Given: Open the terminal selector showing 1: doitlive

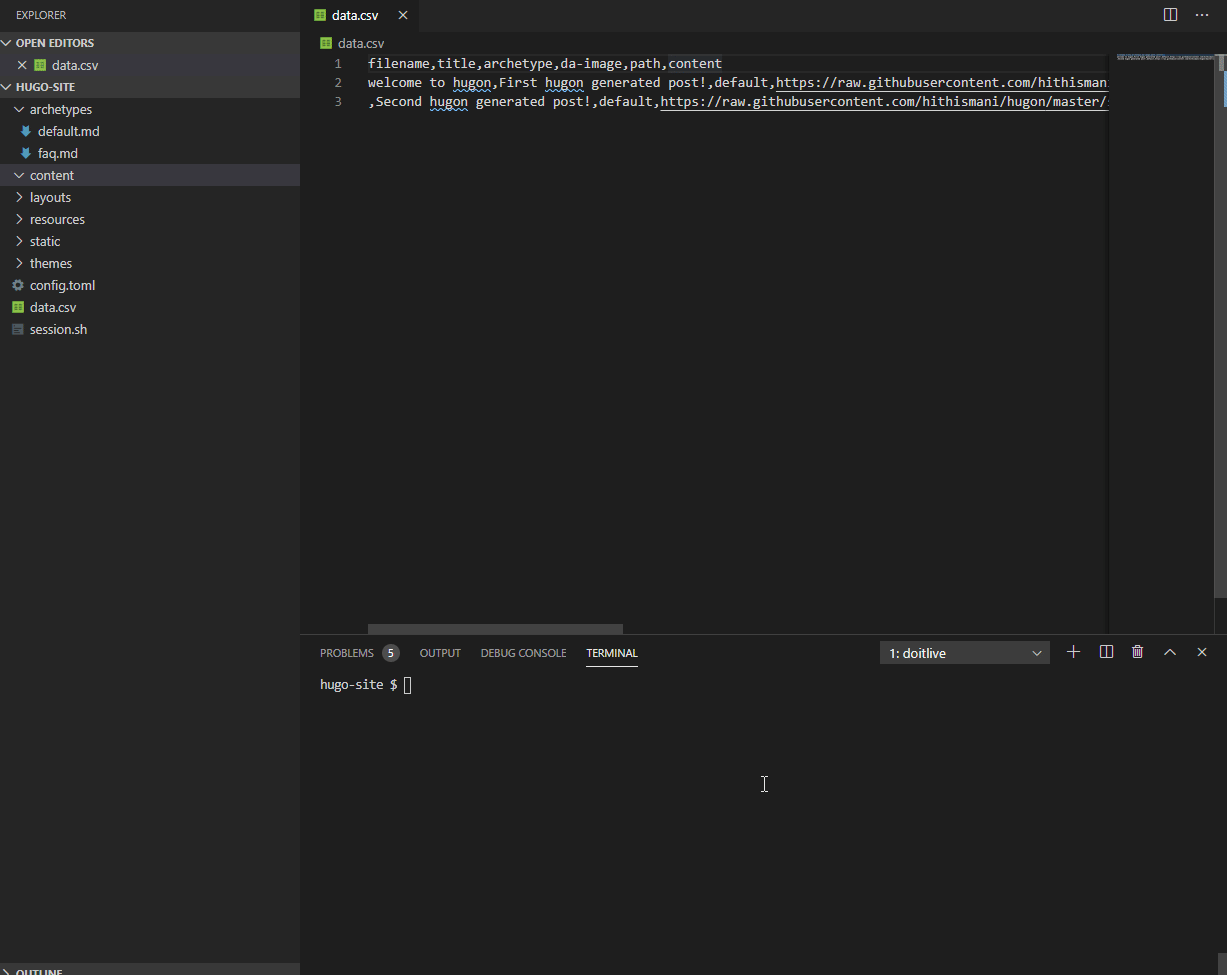Looking at the screenshot, I should (963, 651).
